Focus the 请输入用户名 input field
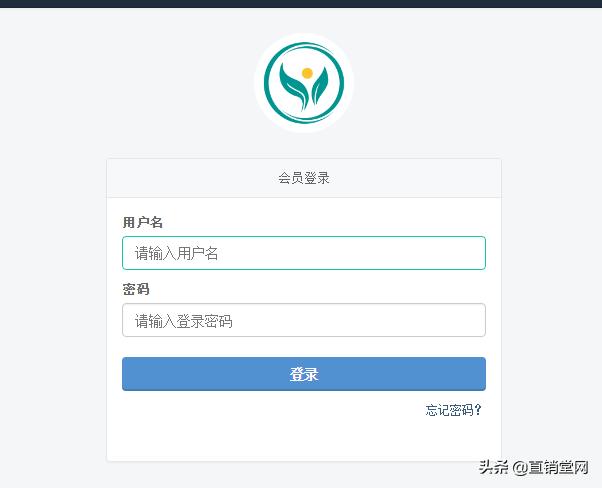The width and height of the screenshot is (602, 488). coord(304,253)
